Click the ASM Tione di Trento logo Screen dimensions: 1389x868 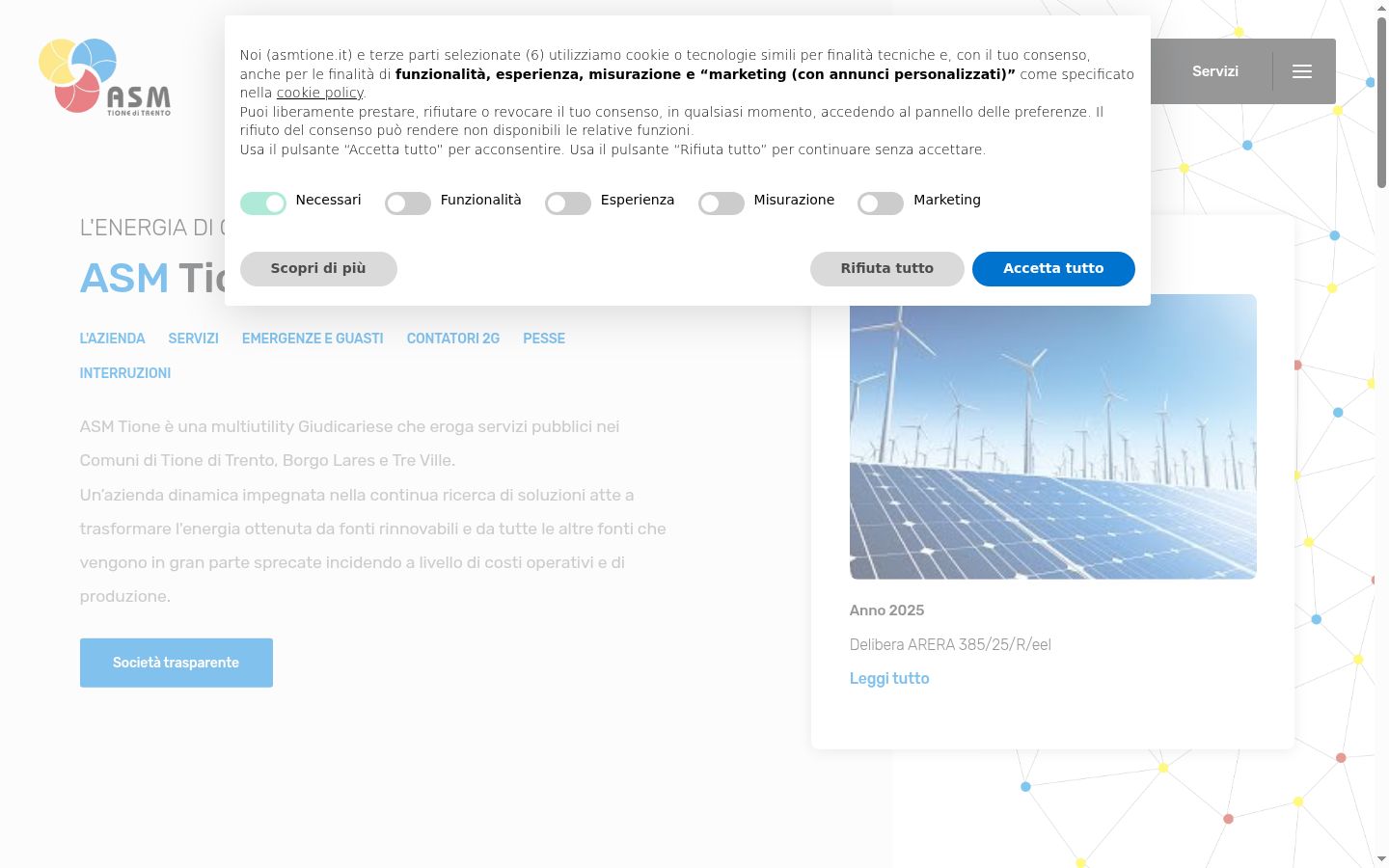tap(105, 76)
